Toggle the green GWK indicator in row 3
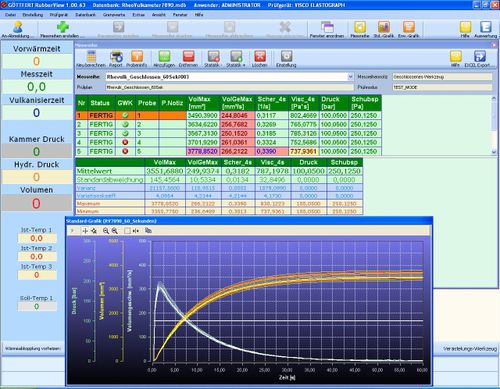 click(x=125, y=133)
